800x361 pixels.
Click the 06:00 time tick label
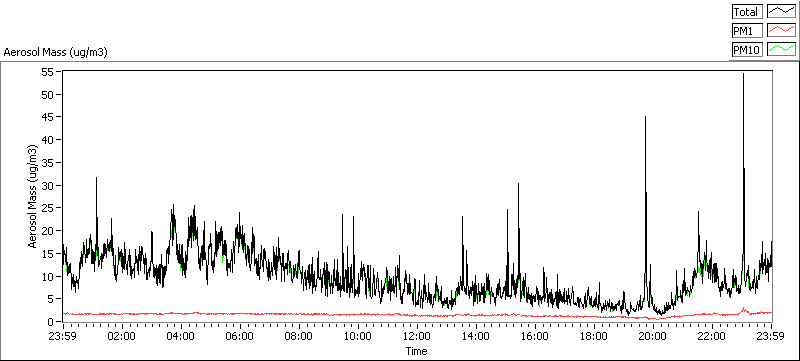(240, 336)
